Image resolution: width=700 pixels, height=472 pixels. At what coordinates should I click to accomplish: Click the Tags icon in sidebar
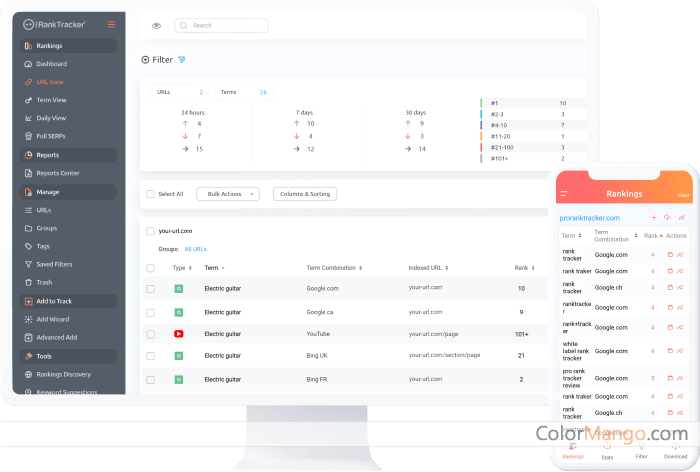click(x=29, y=246)
